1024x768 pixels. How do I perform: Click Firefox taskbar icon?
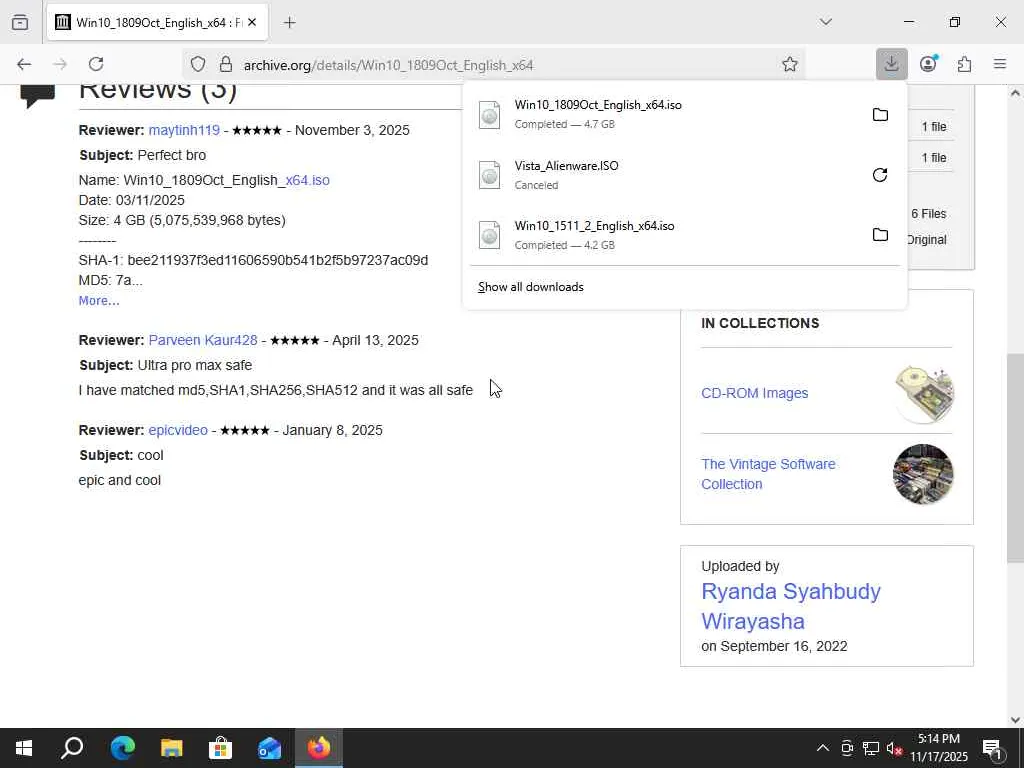tap(319, 748)
